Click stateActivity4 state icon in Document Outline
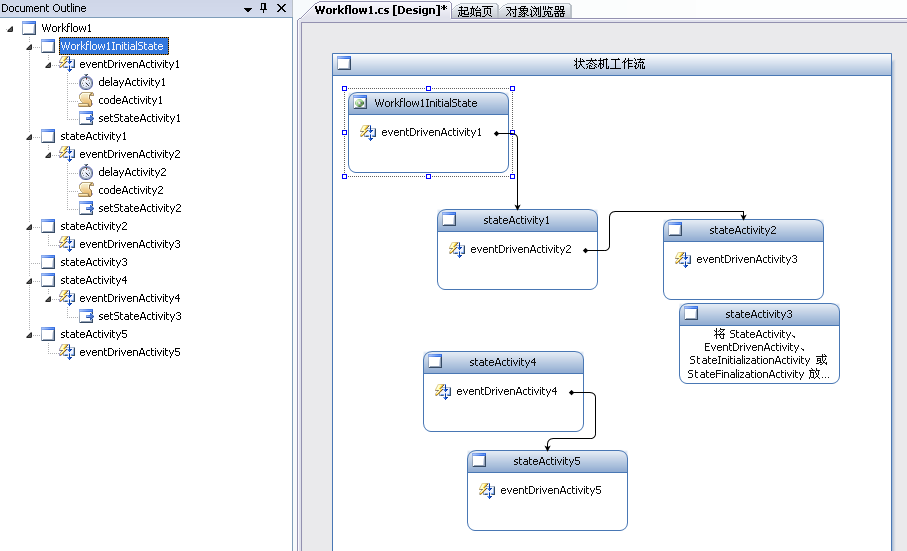The image size is (907, 551). point(48,280)
